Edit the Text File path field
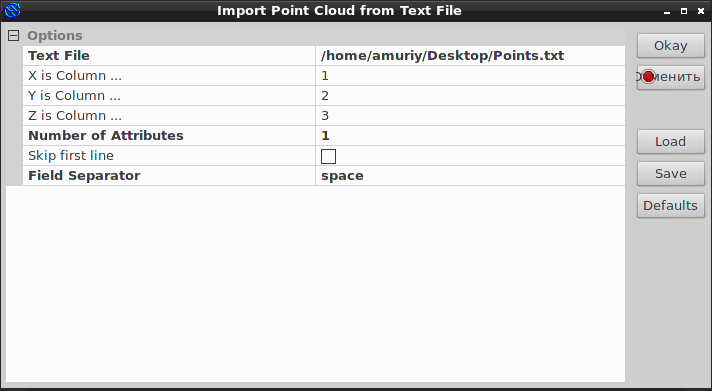The height and width of the screenshot is (391, 712). coord(470,55)
